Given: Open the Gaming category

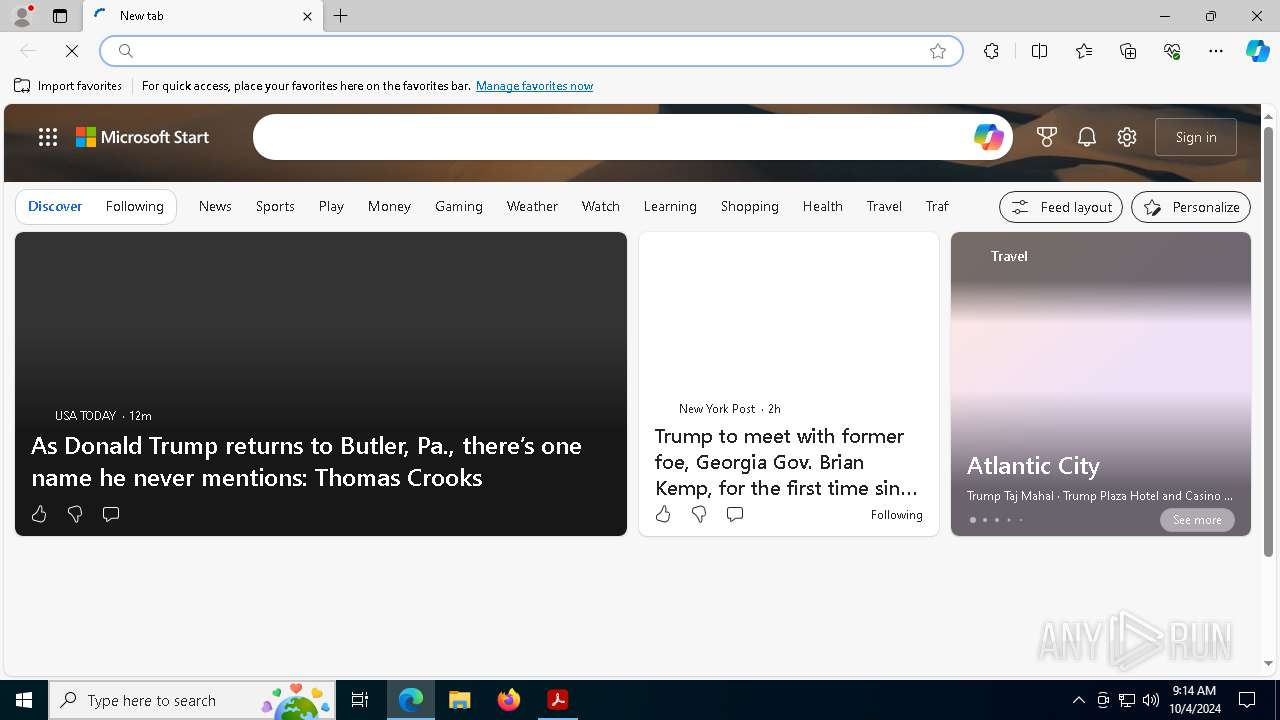Looking at the screenshot, I should (x=459, y=206).
